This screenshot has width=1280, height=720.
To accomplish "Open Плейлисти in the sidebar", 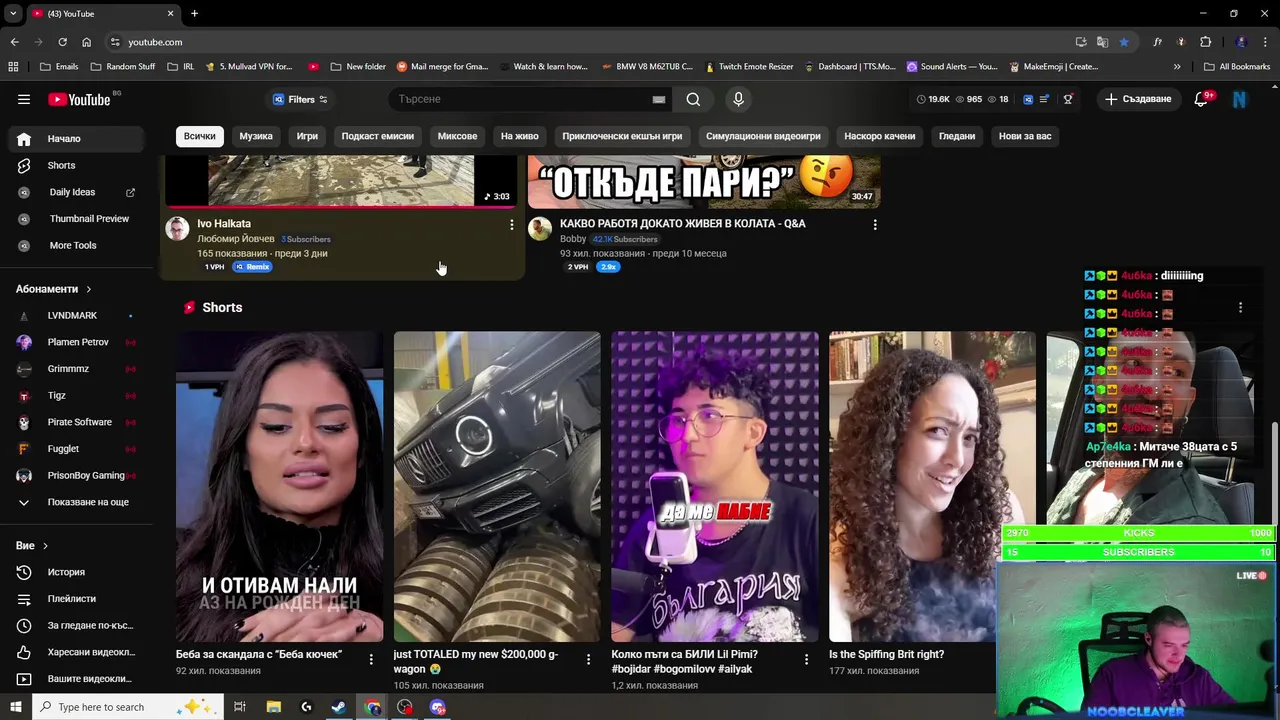I will [77, 599].
